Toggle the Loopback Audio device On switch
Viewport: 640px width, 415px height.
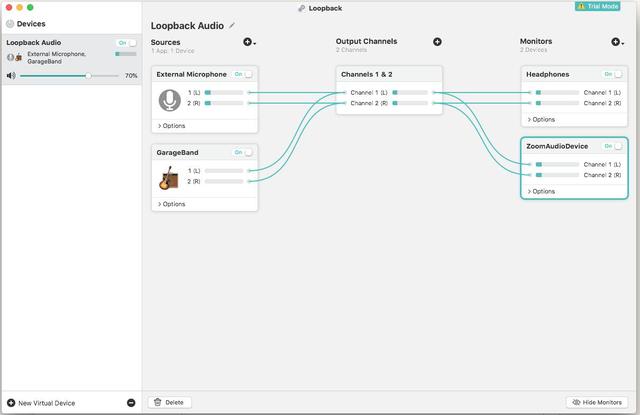(x=127, y=42)
